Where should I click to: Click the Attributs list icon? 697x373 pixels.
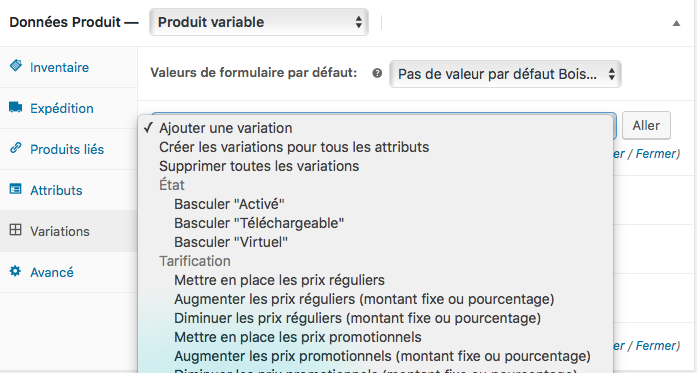tap(16, 189)
